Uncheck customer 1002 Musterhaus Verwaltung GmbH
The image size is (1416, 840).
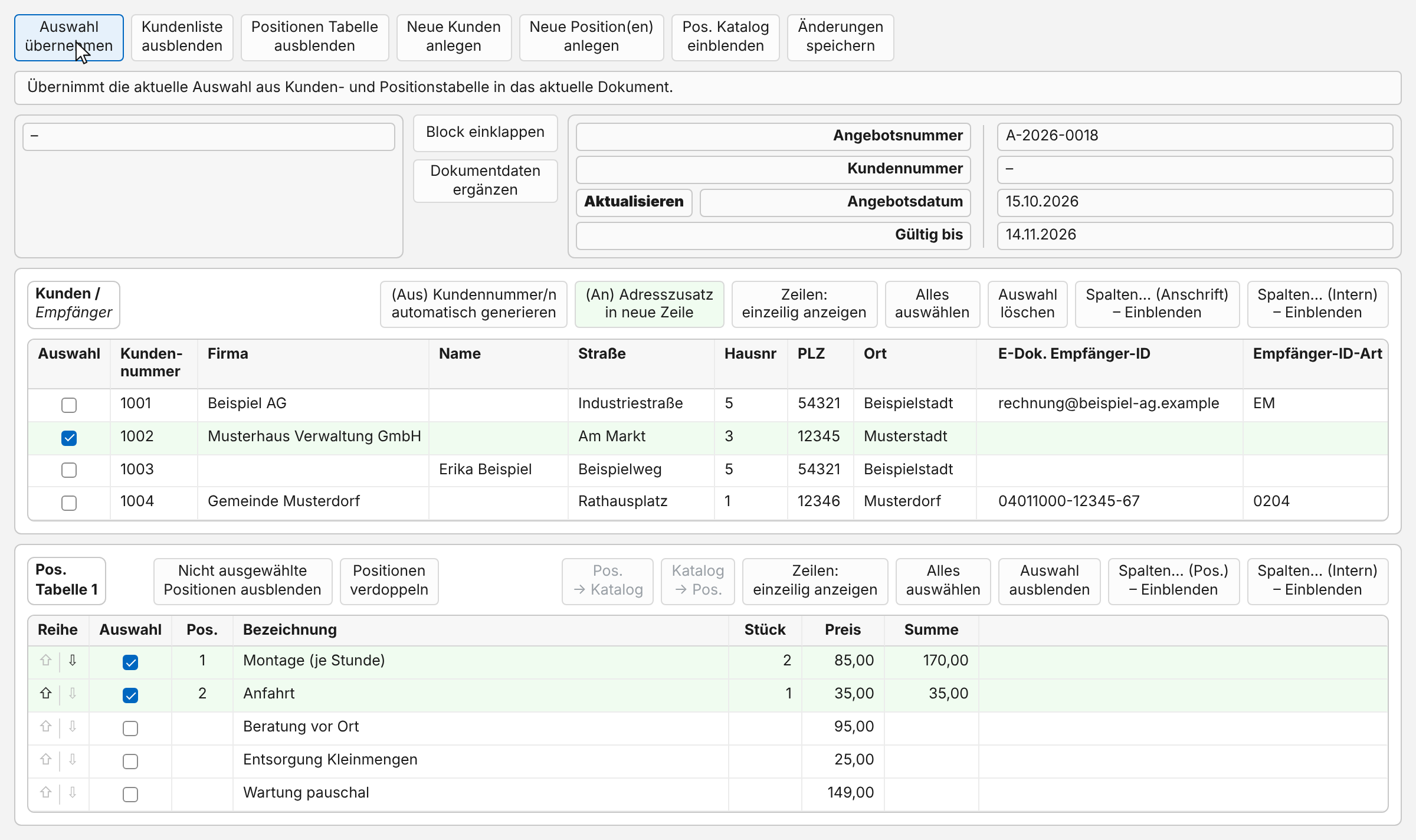[69, 438]
